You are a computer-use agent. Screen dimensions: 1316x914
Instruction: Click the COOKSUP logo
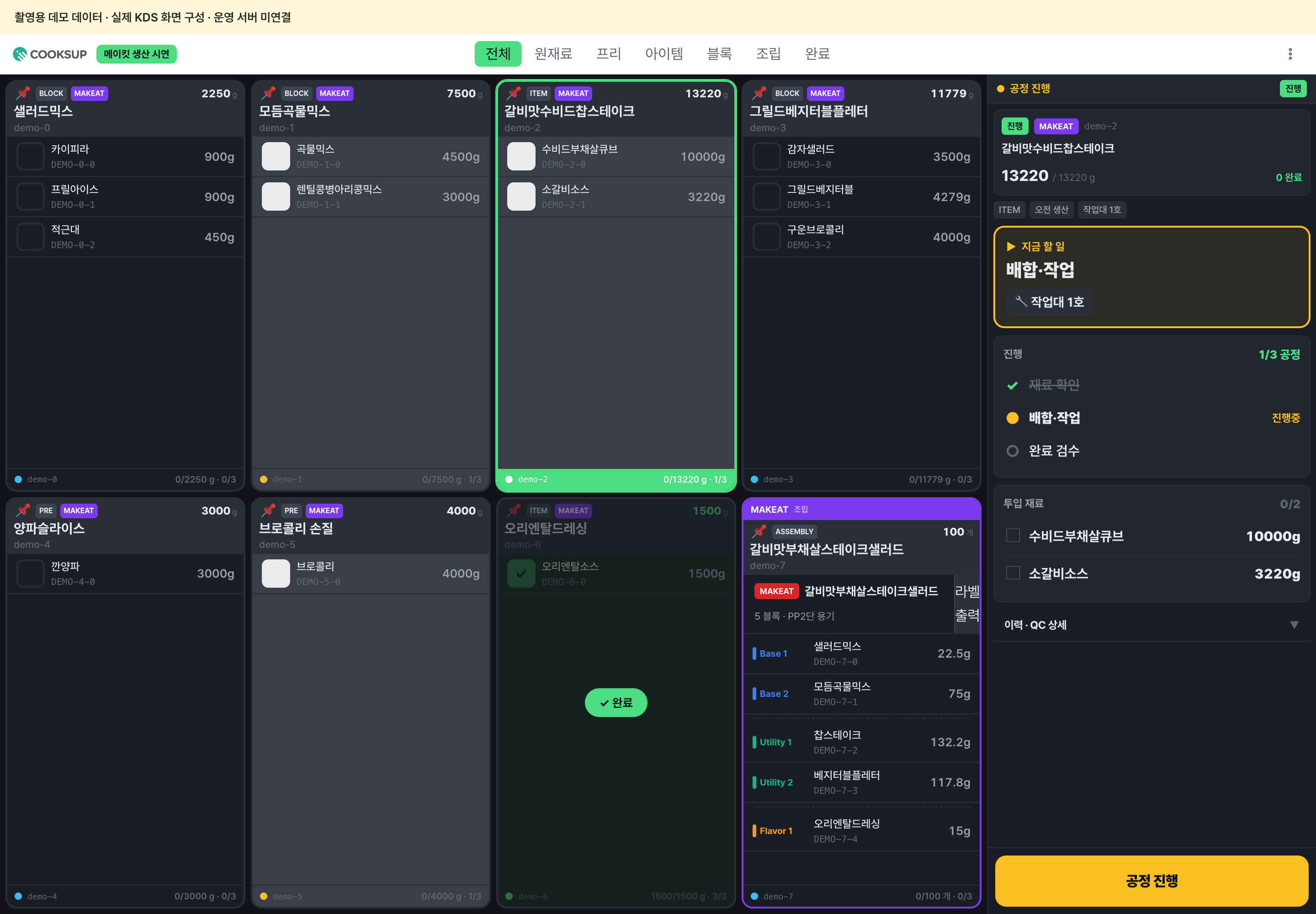(50, 54)
